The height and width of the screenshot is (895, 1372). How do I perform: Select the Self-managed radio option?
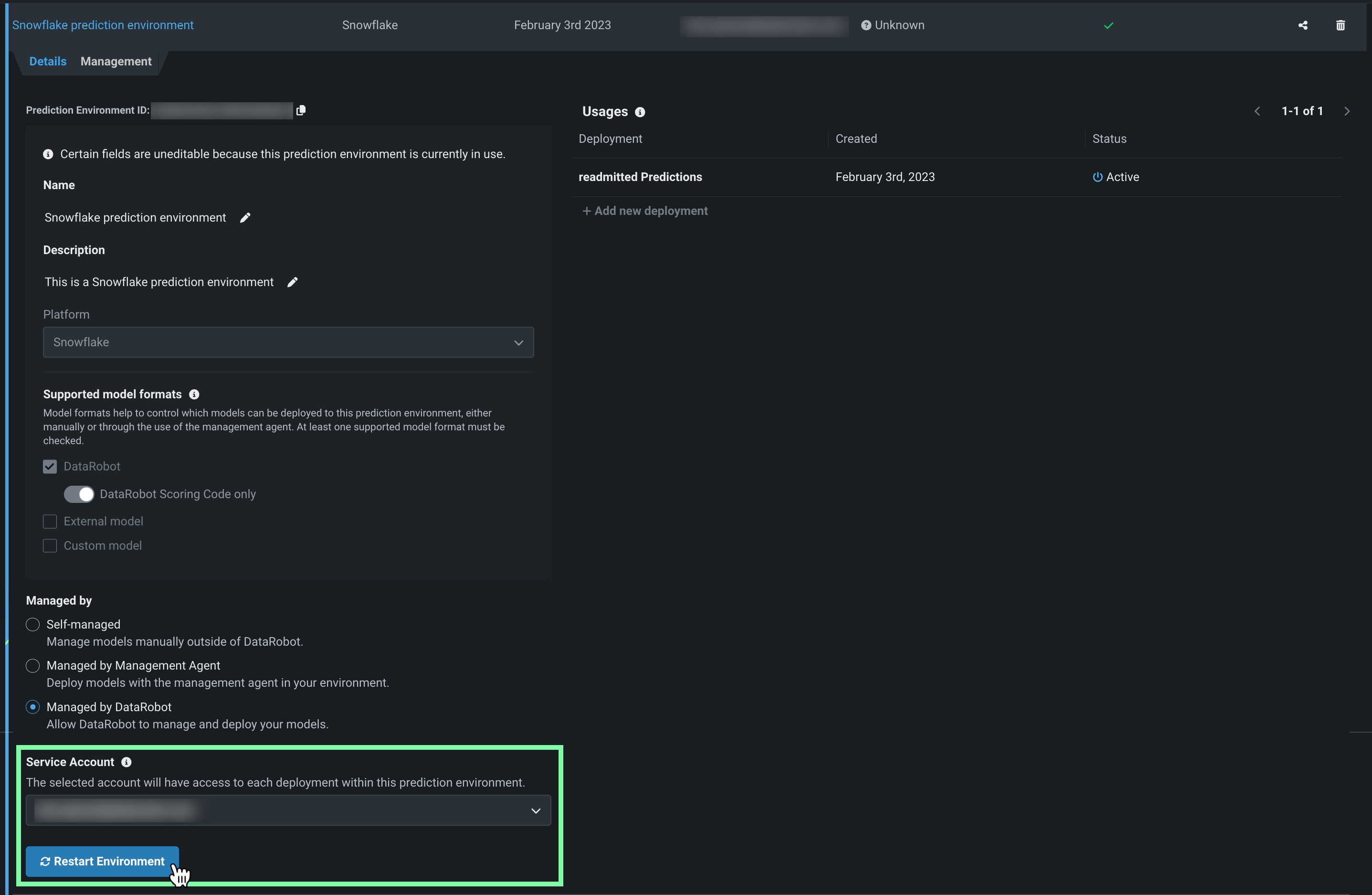(x=33, y=625)
